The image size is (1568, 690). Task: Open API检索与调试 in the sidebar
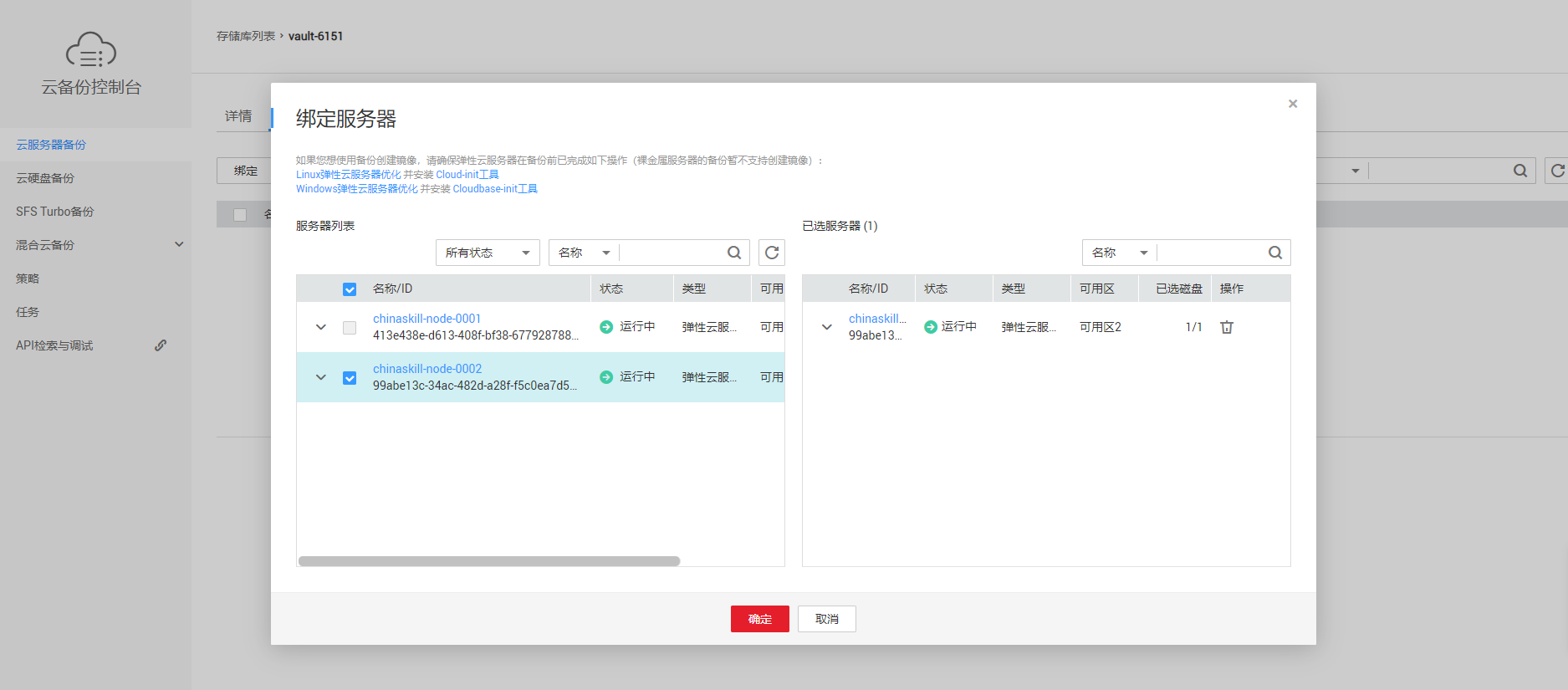tap(54, 345)
